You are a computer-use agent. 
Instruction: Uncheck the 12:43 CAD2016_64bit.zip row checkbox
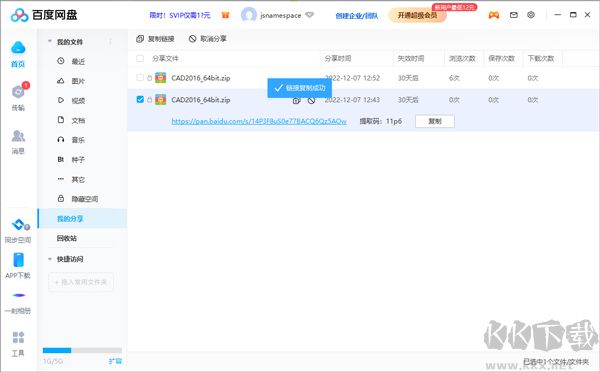140,100
